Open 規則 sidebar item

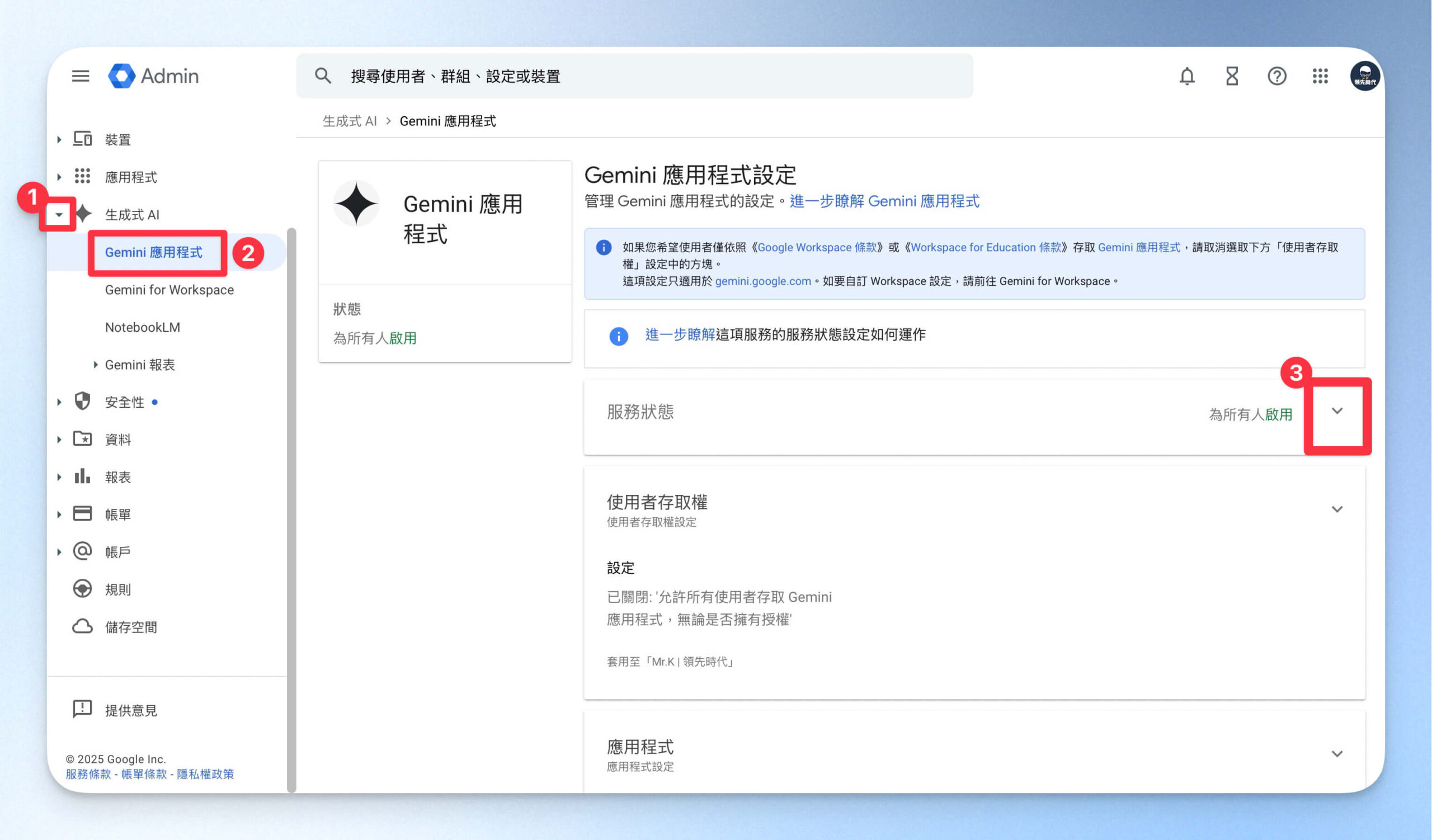pyautogui.click(x=117, y=589)
